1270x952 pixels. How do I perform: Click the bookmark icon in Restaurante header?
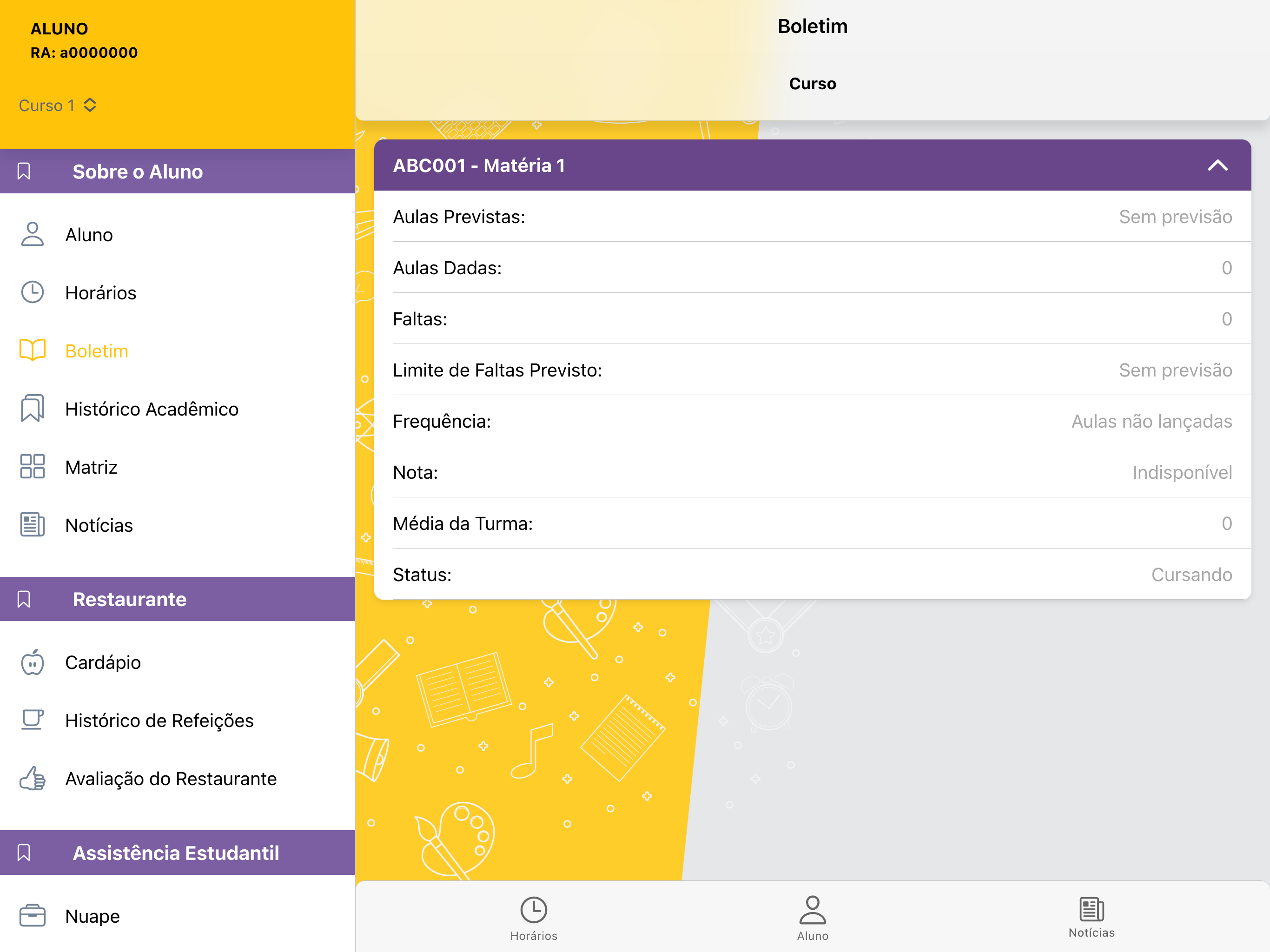[x=24, y=599]
